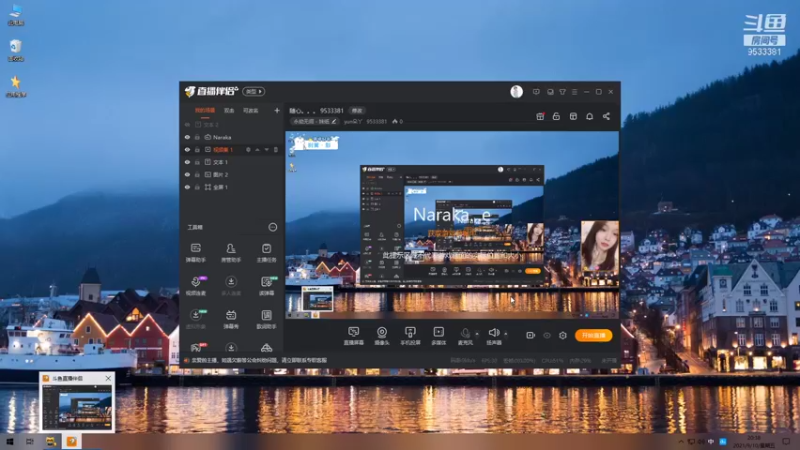This screenshot has width=800, height=450.
Task: Click the taskbar preview thumbnail
Action: pyautogui.click(x=77, y=408)
